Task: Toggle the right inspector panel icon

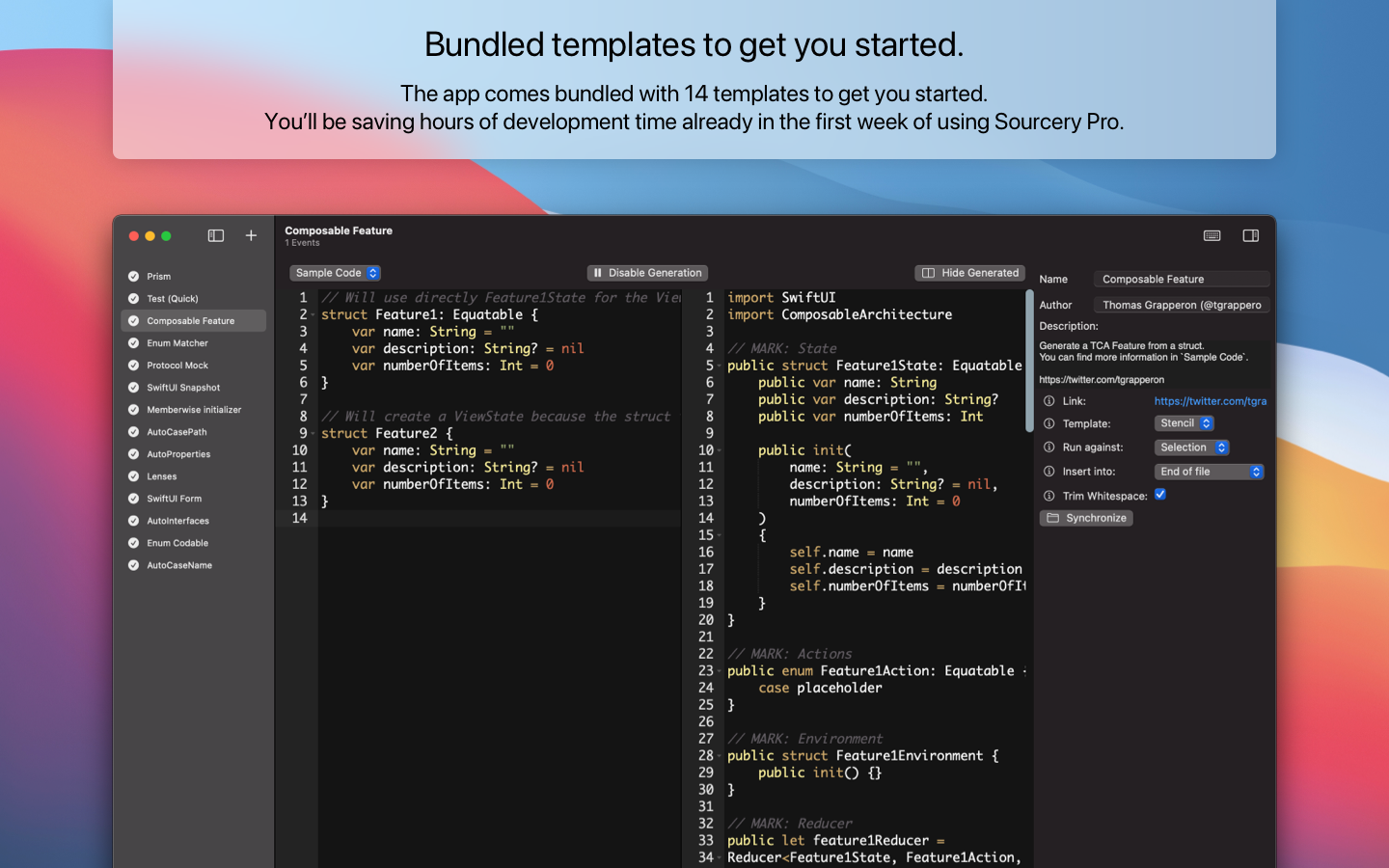Action: coord(1251,235)
